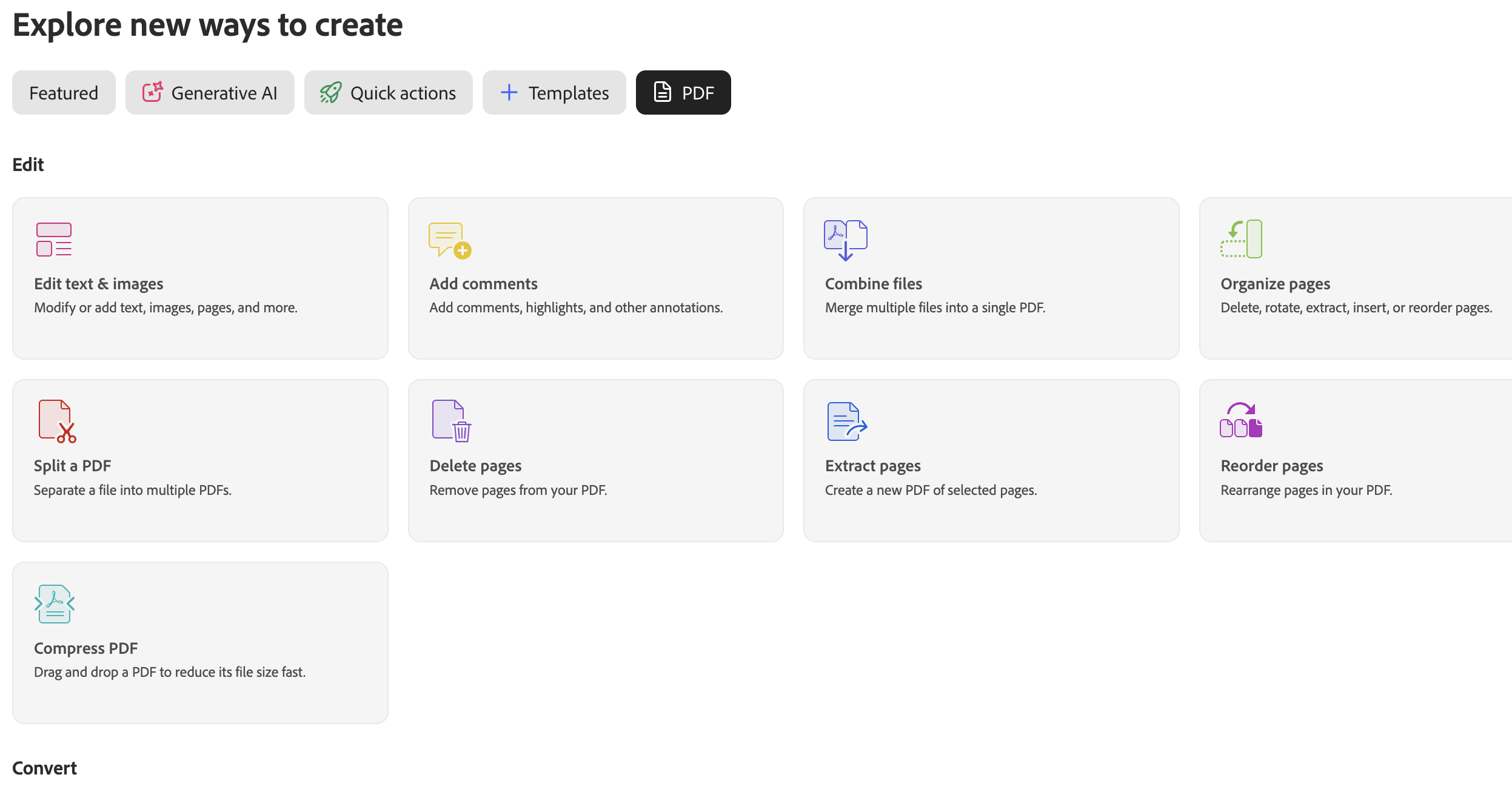Click the Add comments speech bubble icon
This screenshot has width=1512, height=786.
click(449, 240)
